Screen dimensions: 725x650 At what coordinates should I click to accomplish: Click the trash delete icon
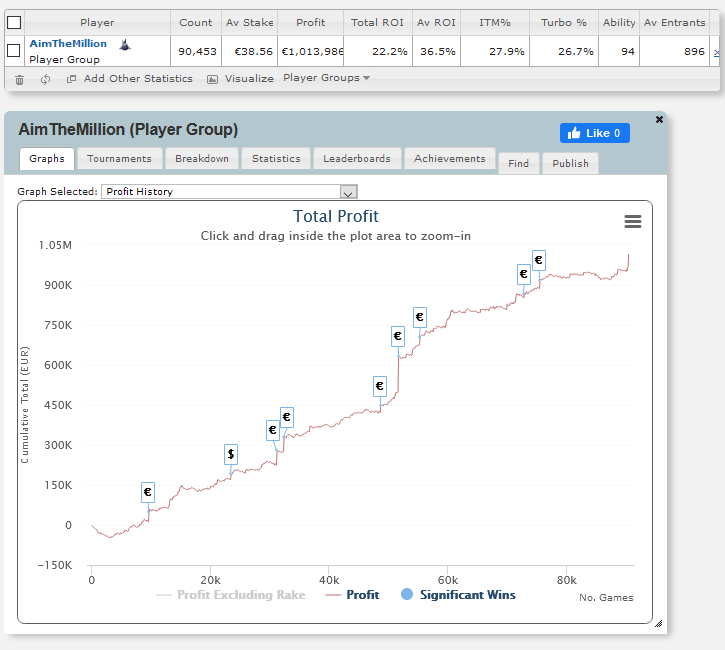[19, 80]
